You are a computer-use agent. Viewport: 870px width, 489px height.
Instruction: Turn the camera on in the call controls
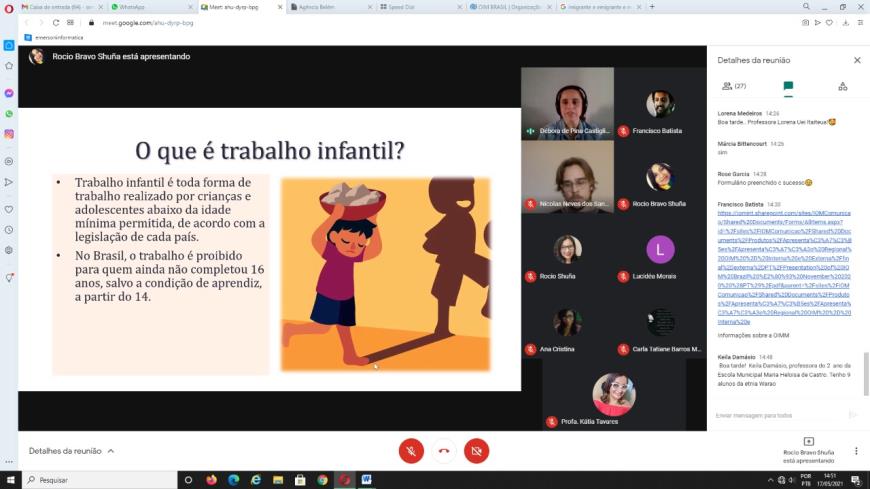(476, 450)
